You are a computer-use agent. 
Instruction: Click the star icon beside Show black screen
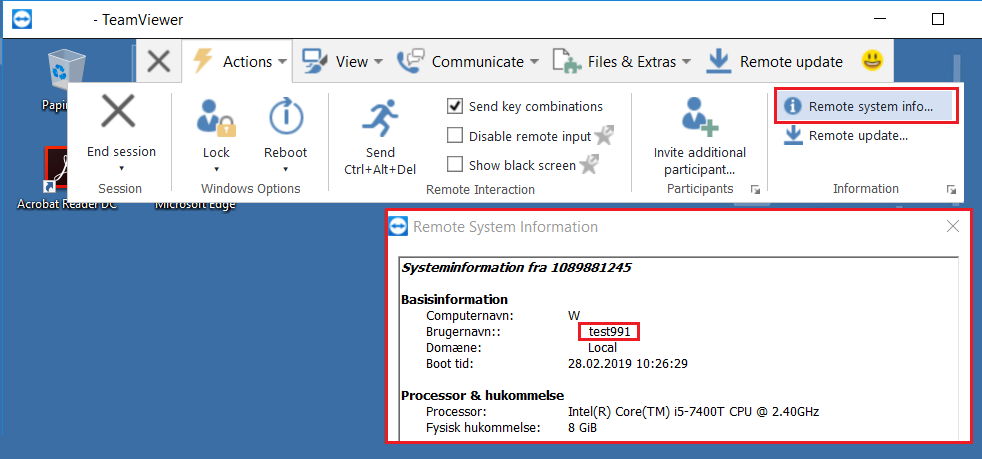[x=588, y=165]
